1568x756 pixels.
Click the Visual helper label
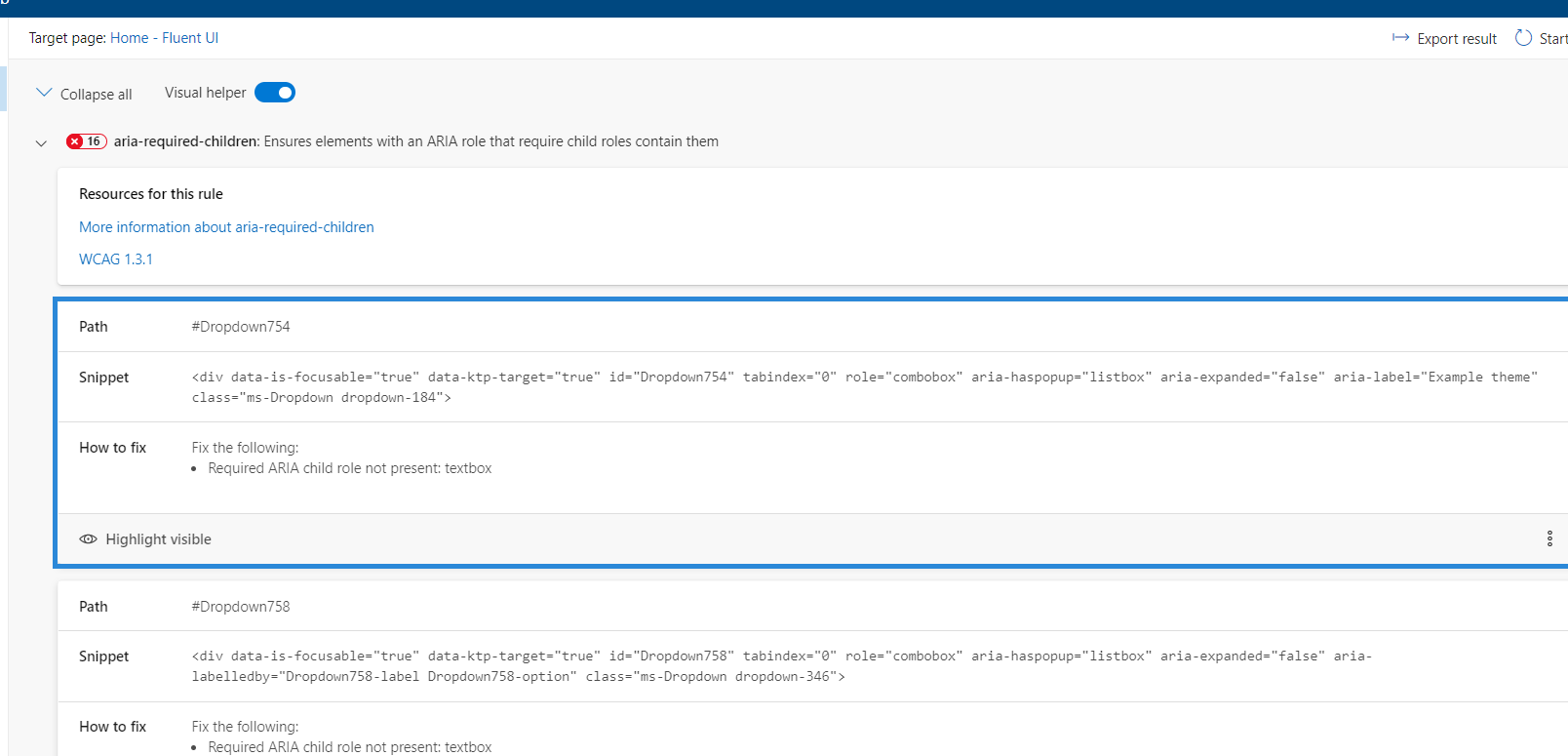pos(205,93)
